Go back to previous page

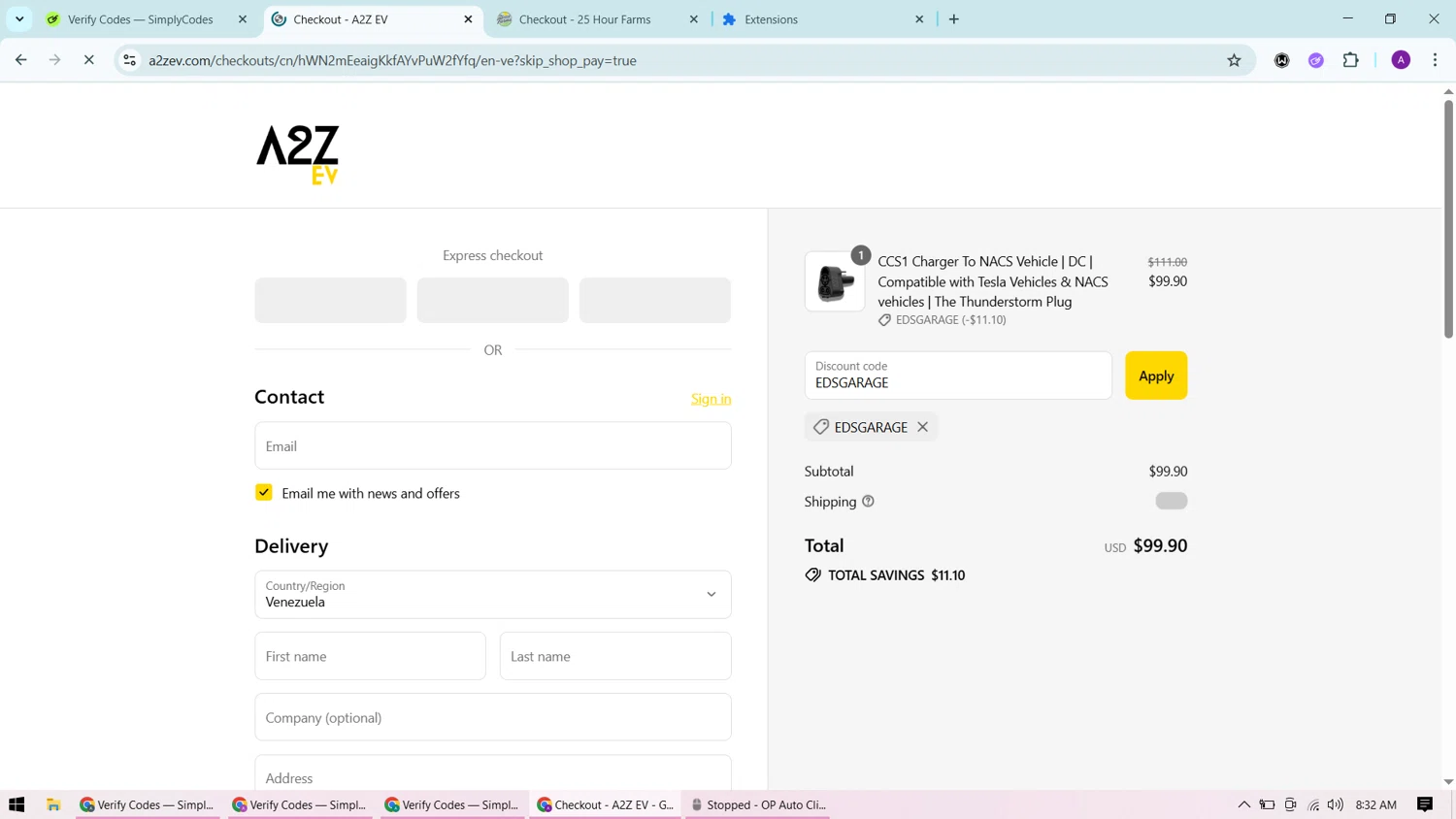tap(21, 60)
